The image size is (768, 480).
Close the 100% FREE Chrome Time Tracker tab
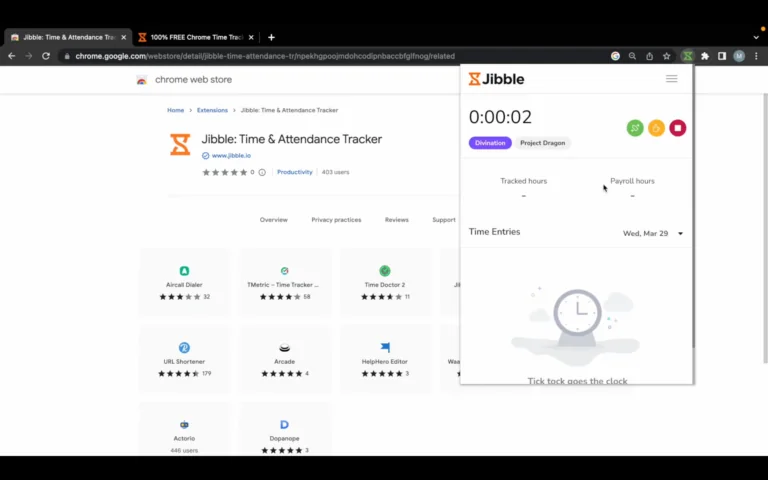[x=251, y=37]
